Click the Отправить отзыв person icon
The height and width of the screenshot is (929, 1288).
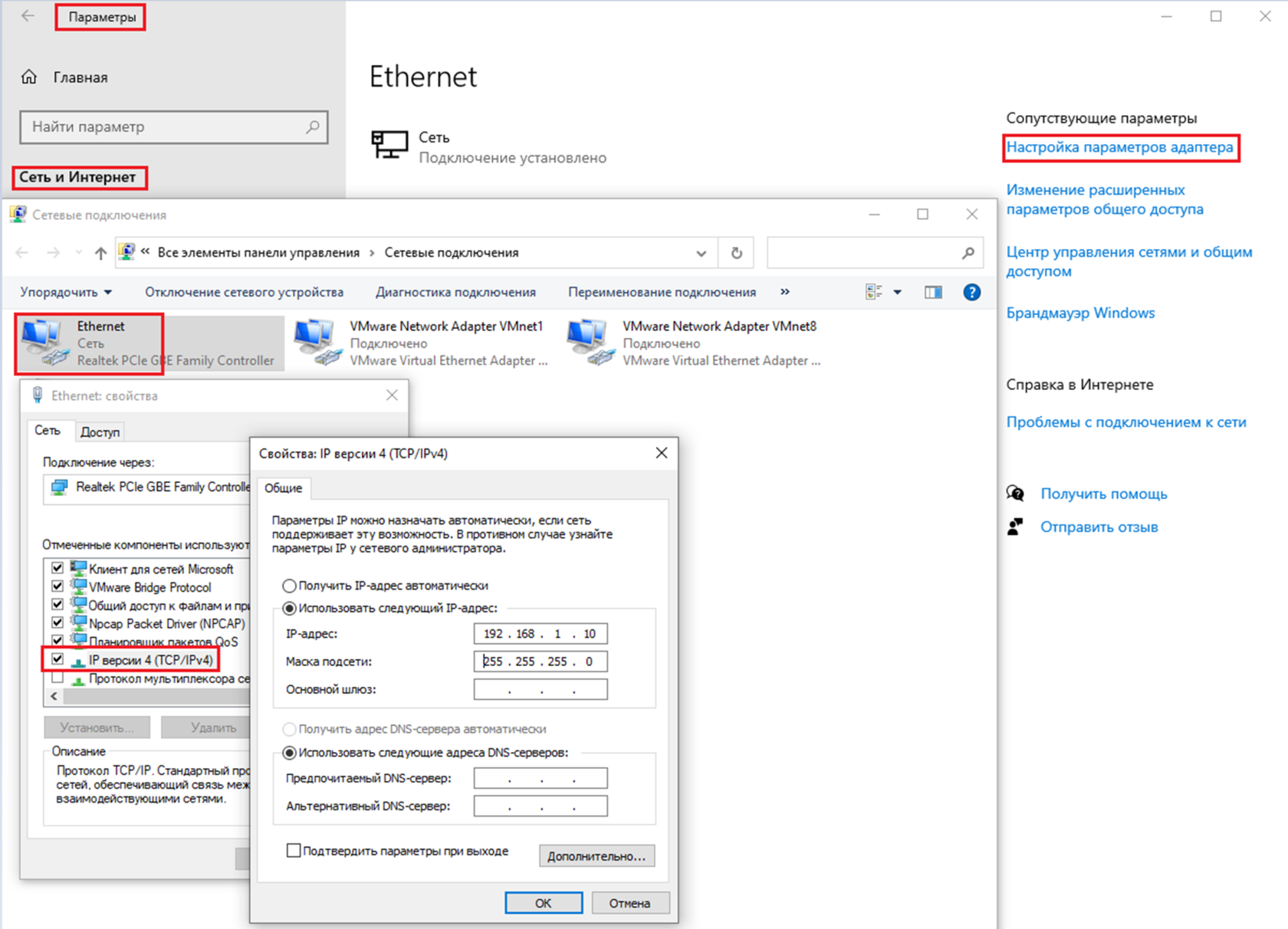1015,527
